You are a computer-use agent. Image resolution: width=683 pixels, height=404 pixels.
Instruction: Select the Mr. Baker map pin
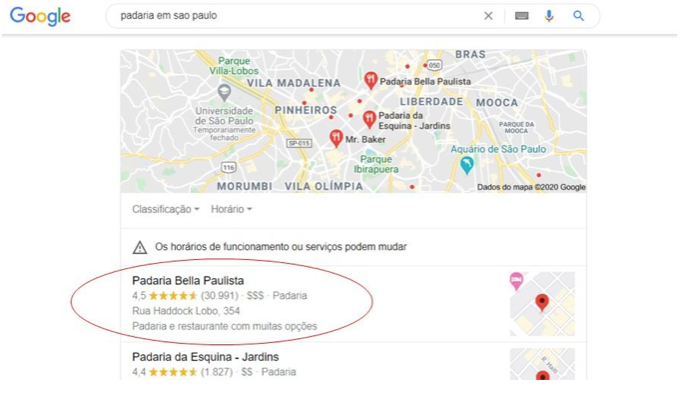335,138
